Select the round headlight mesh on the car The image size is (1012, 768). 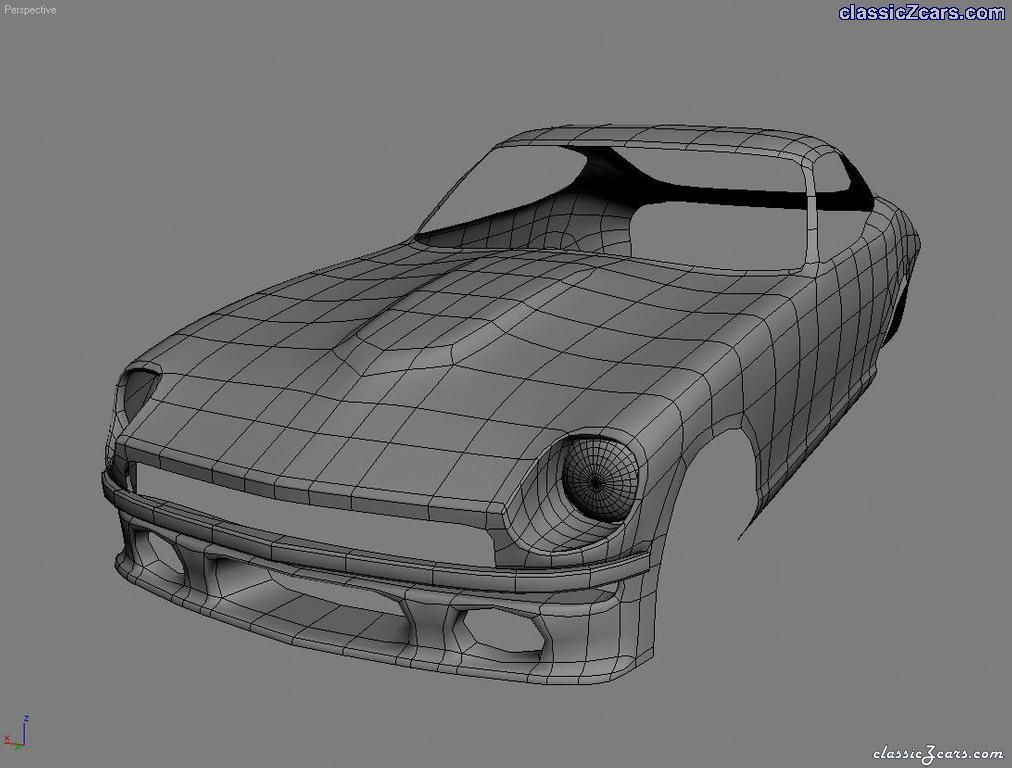(x=600, y=480)
